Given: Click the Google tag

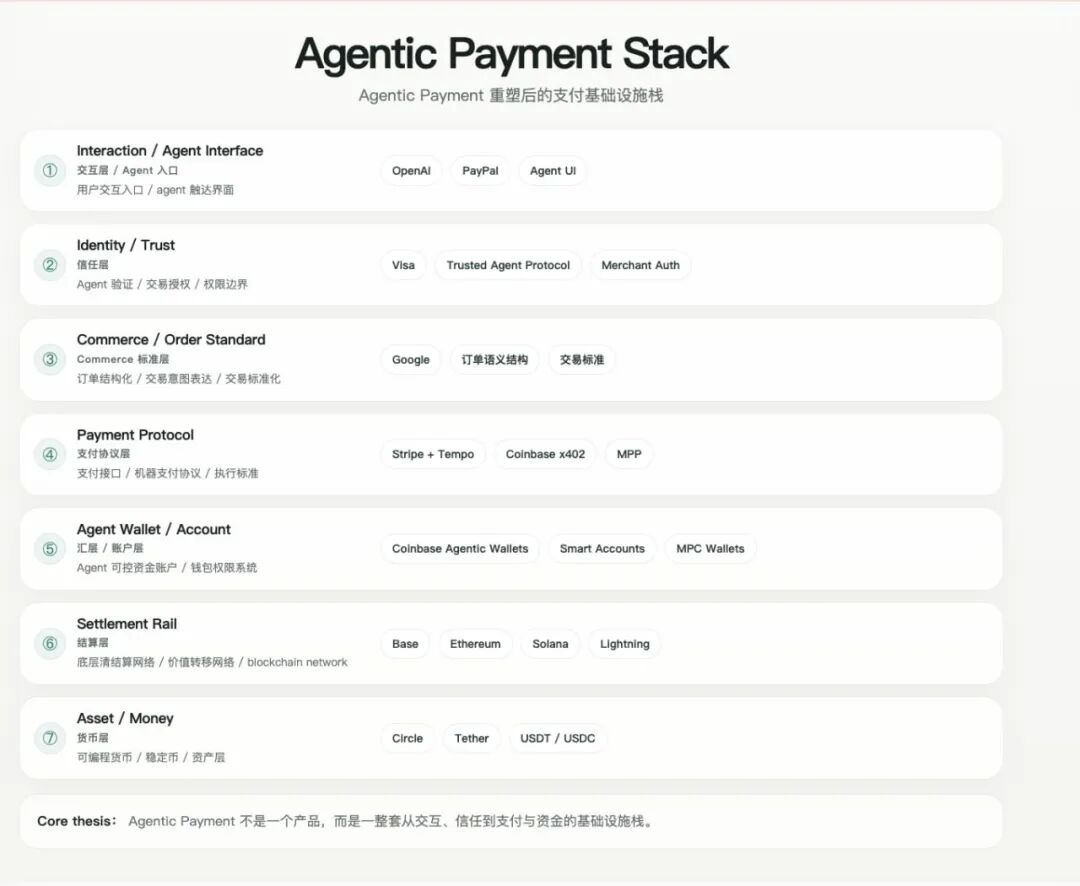Looking at the screenshot, I should tap(411, 360).
